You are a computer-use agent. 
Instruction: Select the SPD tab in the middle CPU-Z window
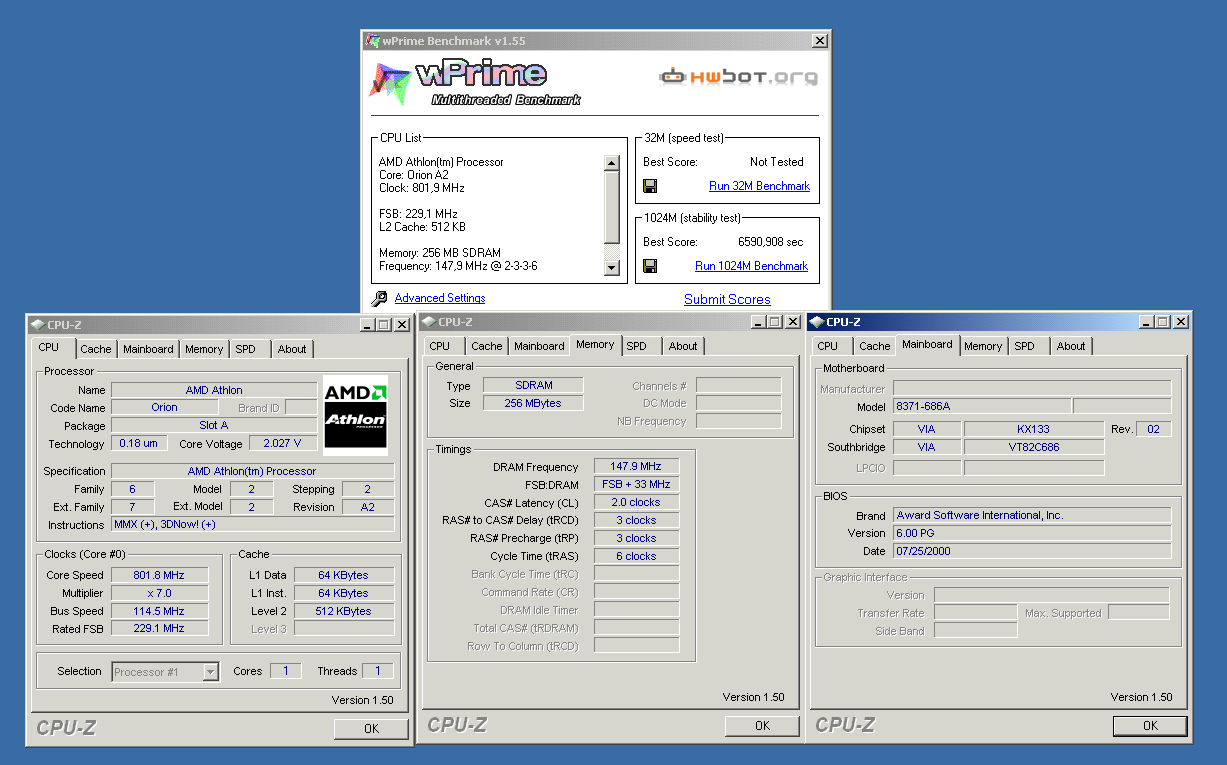[x=636, y=346]
